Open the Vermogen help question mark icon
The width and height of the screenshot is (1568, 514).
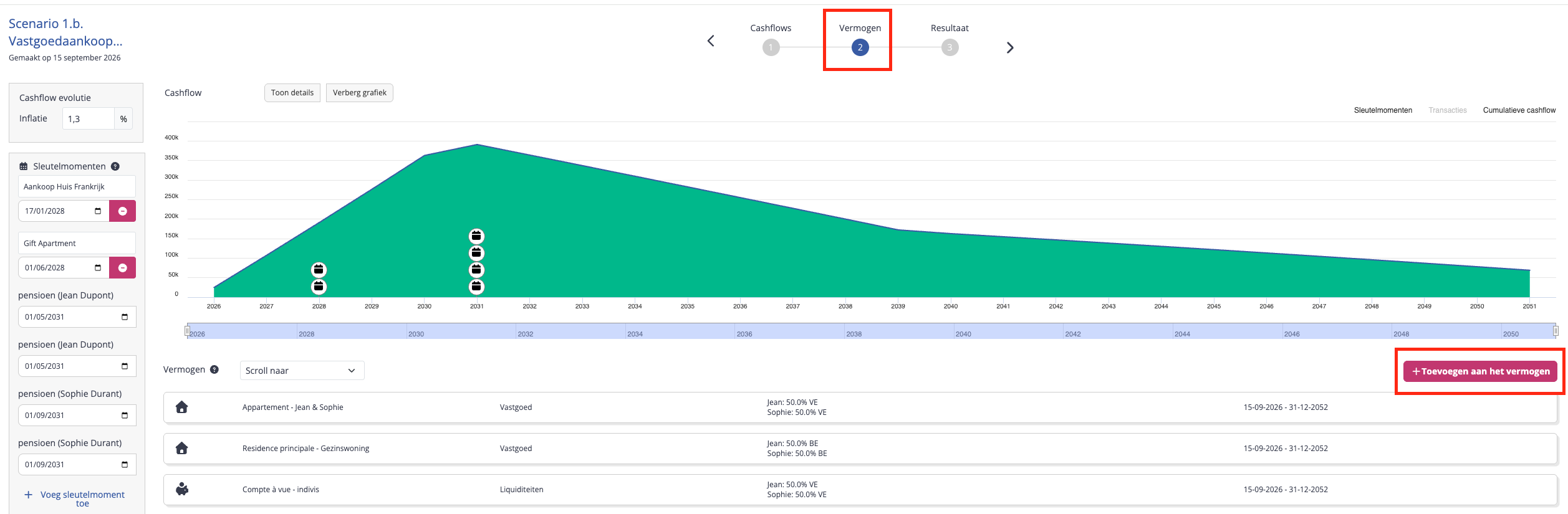click(x=214, y=369)
